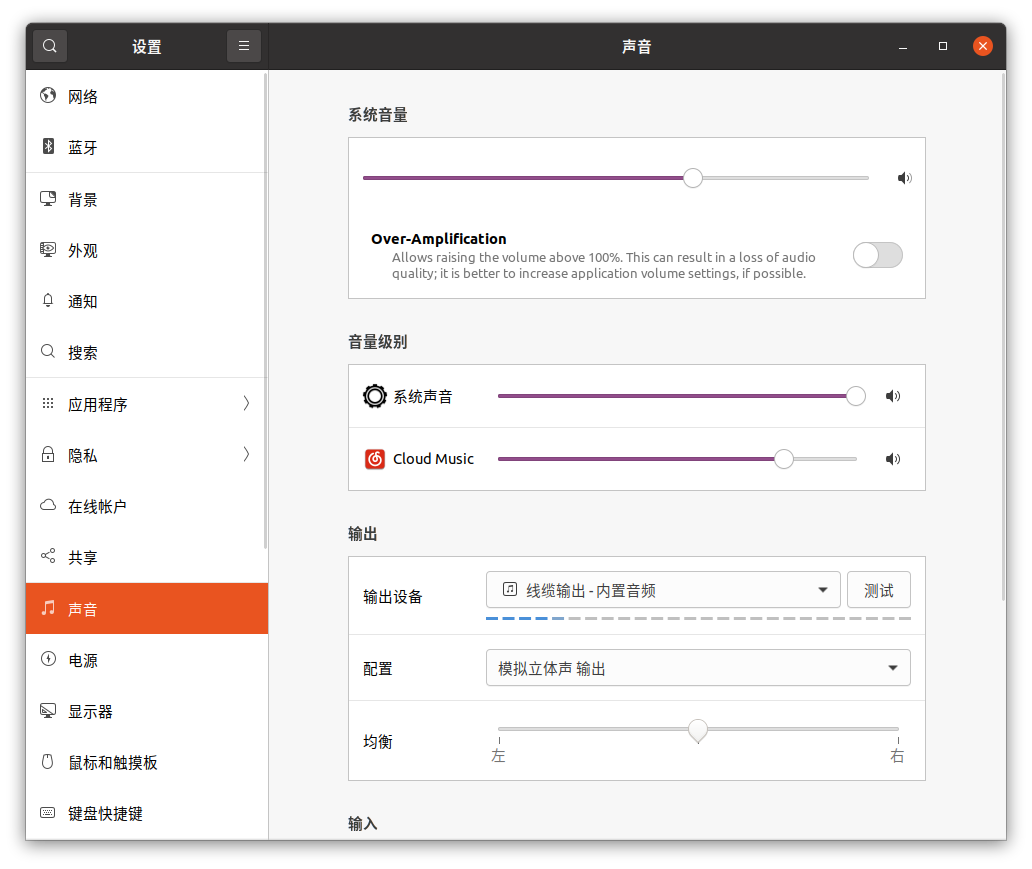
Task: Click the mouse icon beside 鼠标和触摸板
Action: tap(48, 762)
